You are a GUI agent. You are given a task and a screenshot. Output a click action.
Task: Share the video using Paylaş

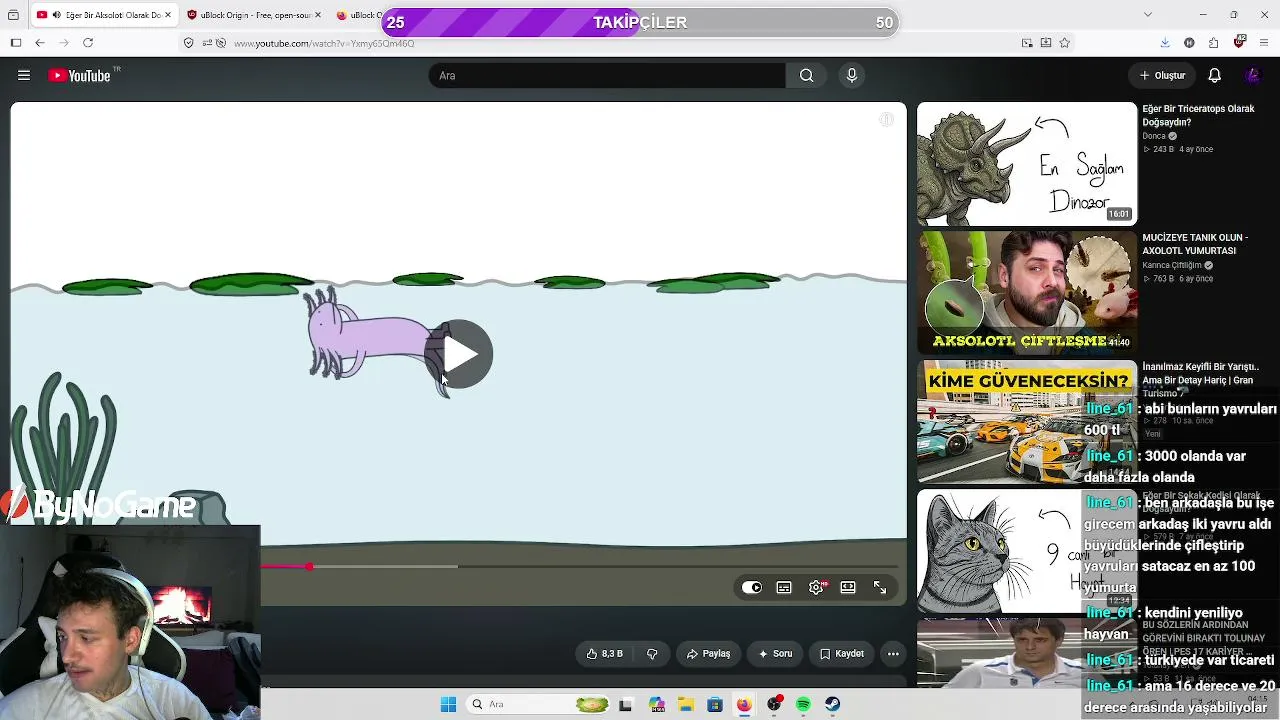[708, 653]
